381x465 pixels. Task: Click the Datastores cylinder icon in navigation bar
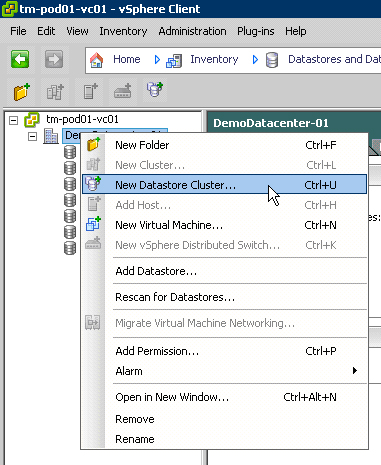click(272, 60)
